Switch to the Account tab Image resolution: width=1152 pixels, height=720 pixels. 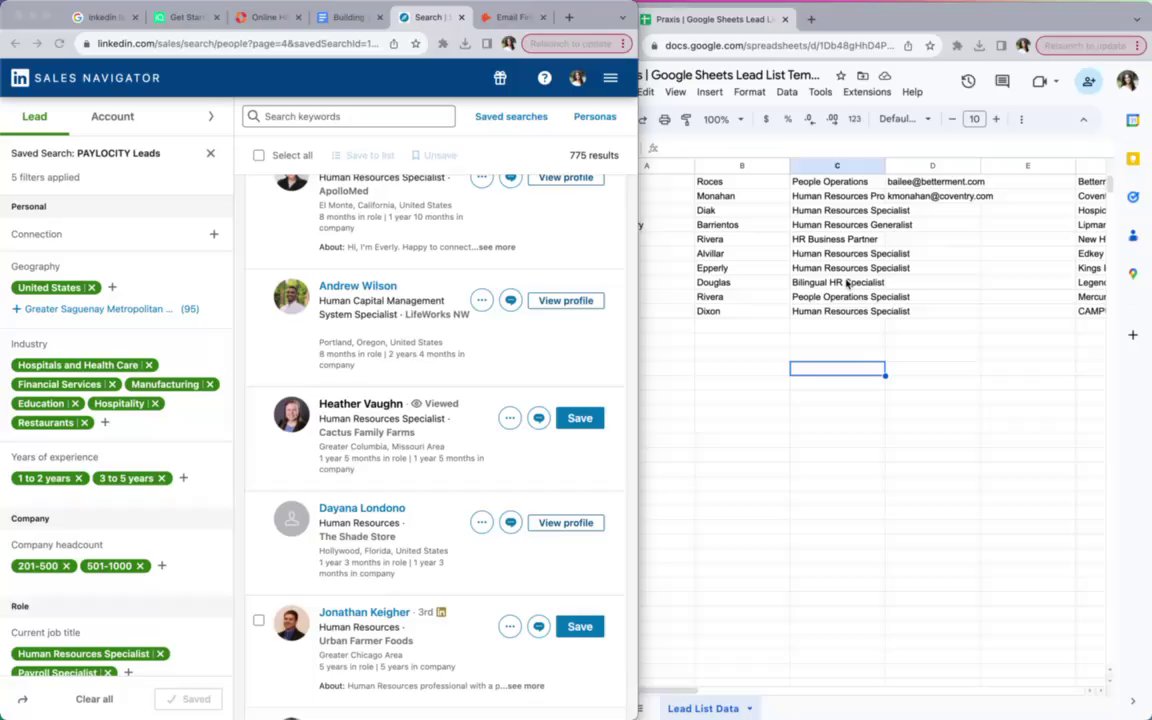(112, 117)
